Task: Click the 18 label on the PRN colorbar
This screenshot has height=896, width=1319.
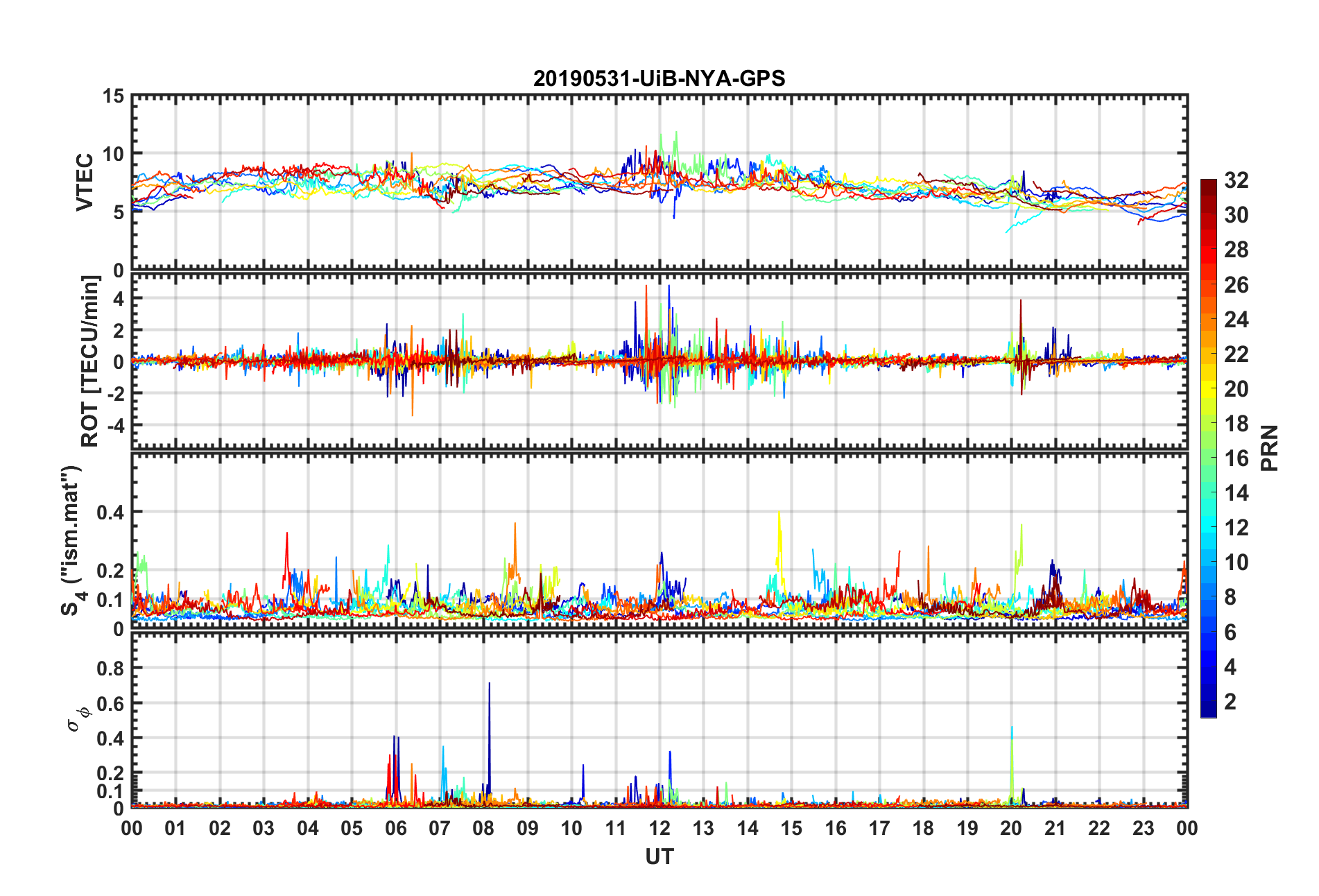Action: tap(1236, 424)
